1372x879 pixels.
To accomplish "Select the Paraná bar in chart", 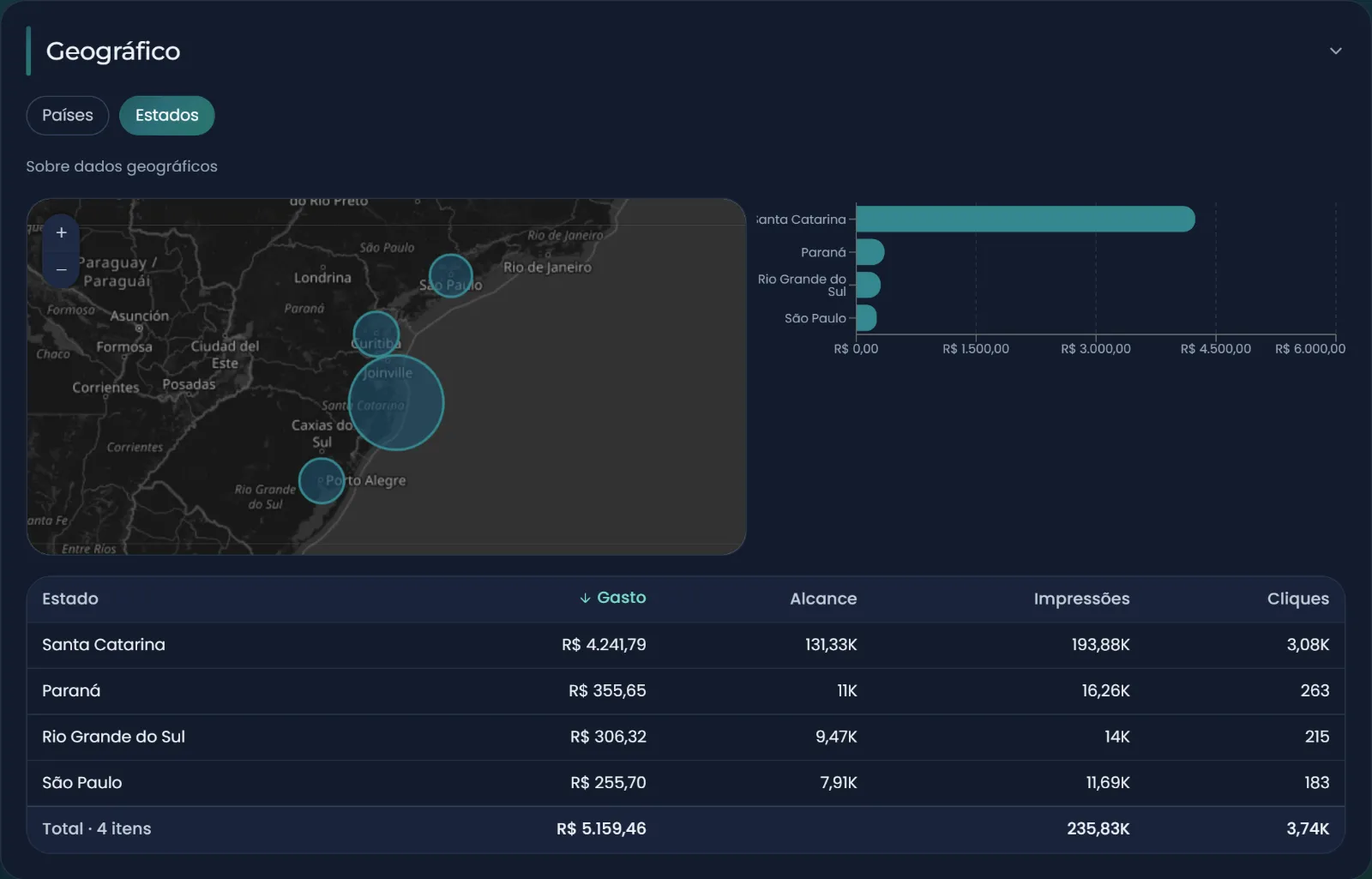I will pyautogui.click(x=870, y=252).
